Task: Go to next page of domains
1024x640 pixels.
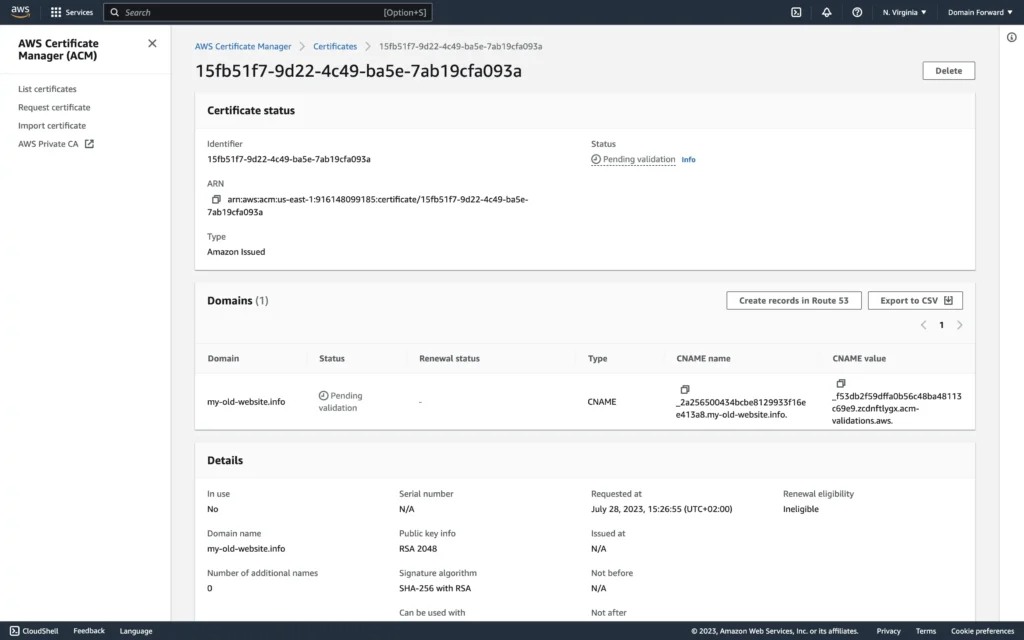Action: tap(959, 325)
